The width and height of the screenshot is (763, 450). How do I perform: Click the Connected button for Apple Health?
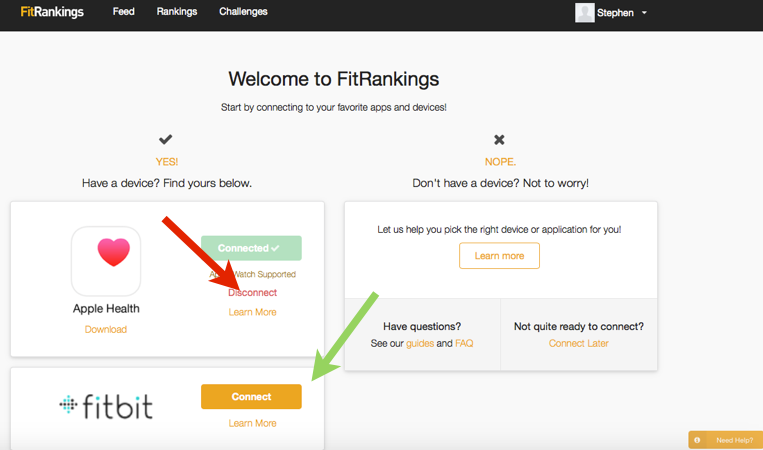point(251,248)
